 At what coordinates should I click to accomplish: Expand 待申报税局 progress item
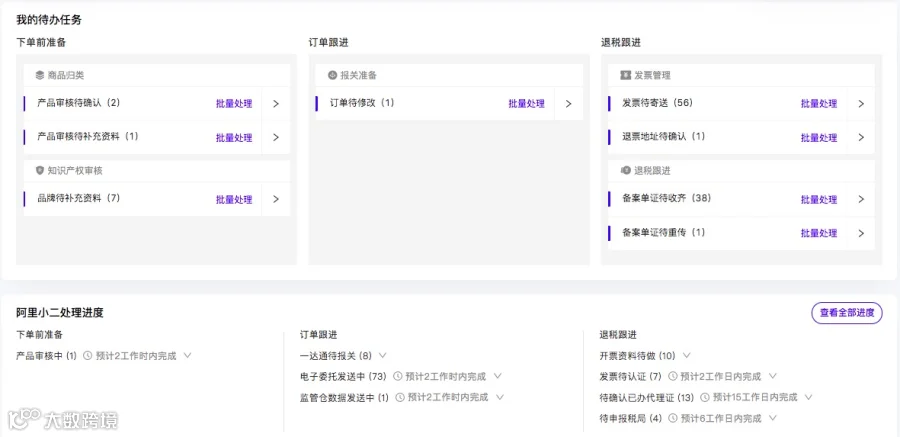pyautogui.click(x=773, y=418)
